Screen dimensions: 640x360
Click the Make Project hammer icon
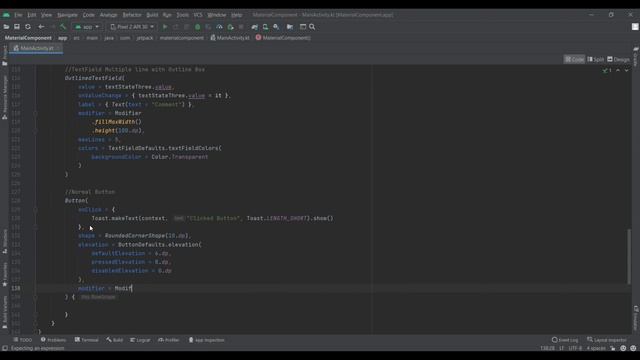coord(63,27)
